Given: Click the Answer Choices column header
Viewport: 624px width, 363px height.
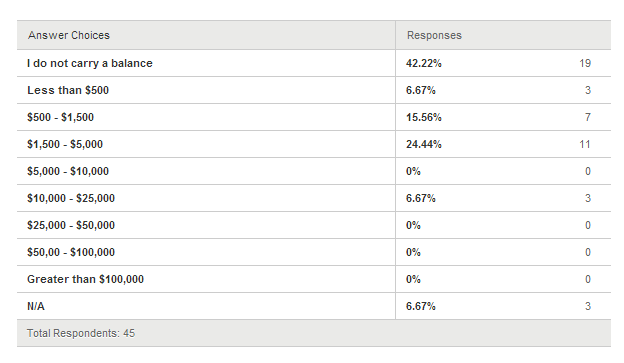Looking at the screenshot, I should (69, 35).
